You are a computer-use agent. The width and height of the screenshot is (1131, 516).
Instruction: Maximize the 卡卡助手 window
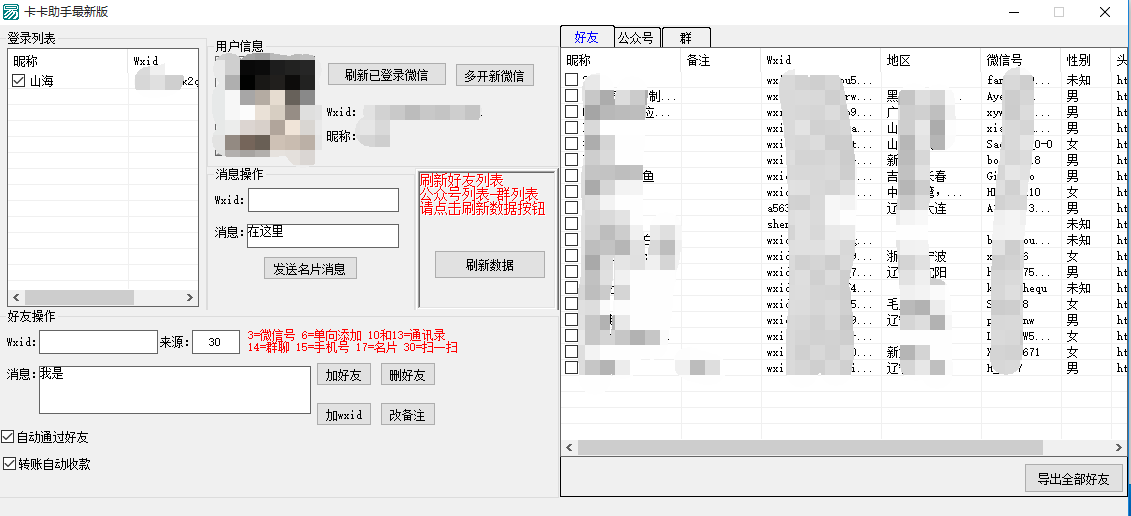click(1058, 12)
